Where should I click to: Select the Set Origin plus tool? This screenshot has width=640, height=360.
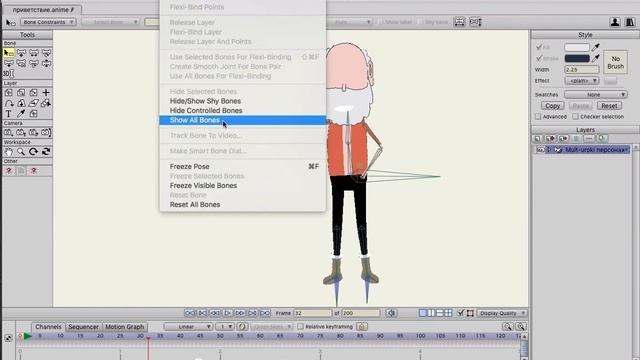[x=46, y=93]
